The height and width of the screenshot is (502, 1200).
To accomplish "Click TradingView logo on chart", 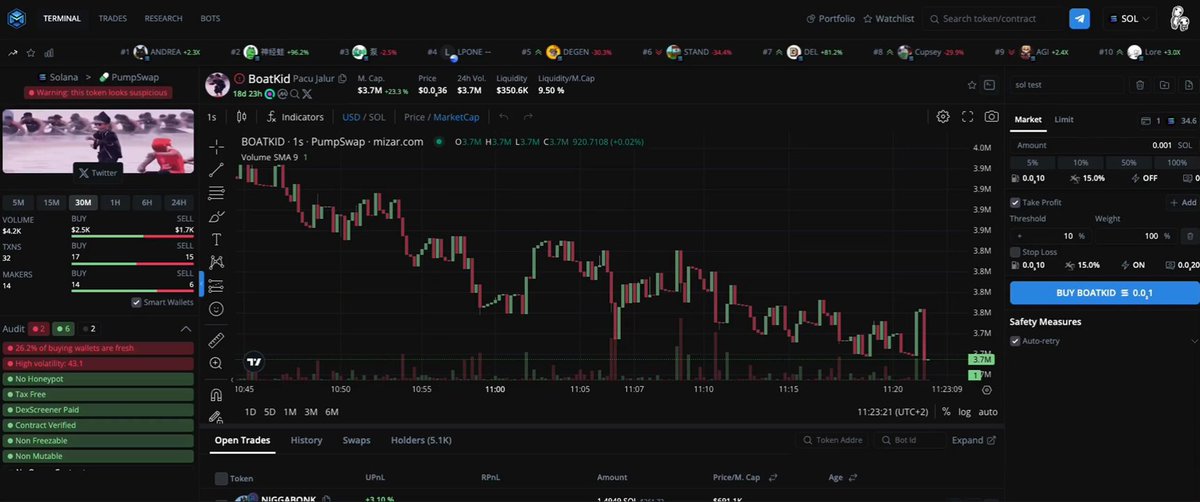I will (254, 362).
